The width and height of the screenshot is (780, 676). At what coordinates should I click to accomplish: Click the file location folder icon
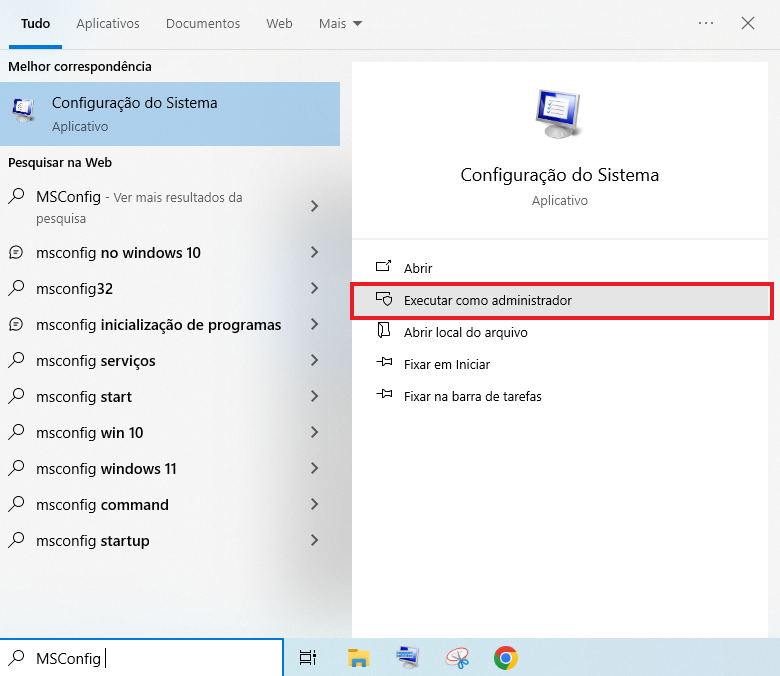coord(384,330)
